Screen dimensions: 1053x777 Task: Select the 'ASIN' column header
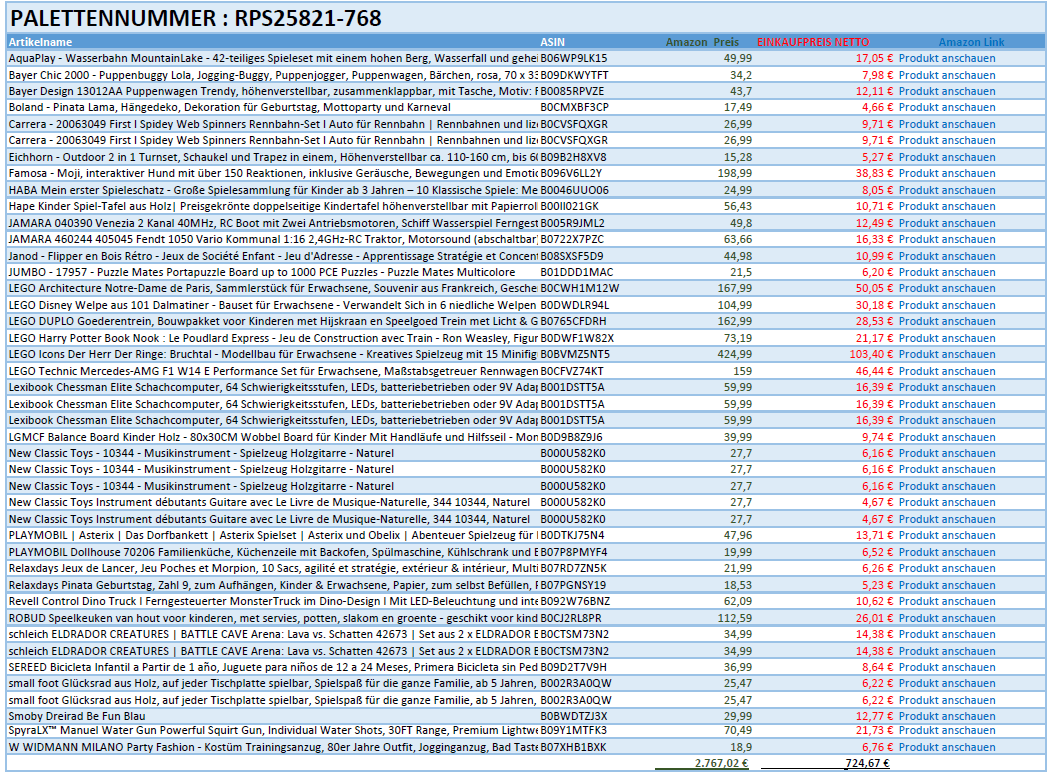pos(552,42)
